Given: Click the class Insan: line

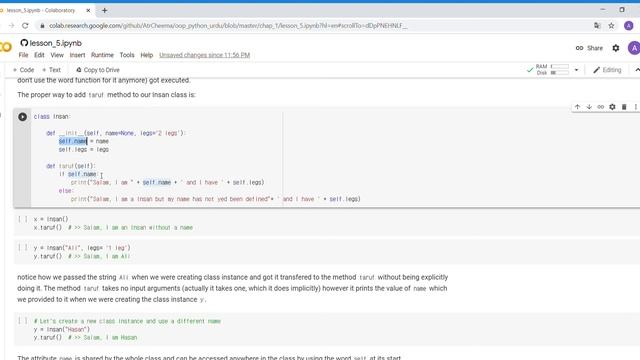Looking at the screenshot, I should point(52,117).
